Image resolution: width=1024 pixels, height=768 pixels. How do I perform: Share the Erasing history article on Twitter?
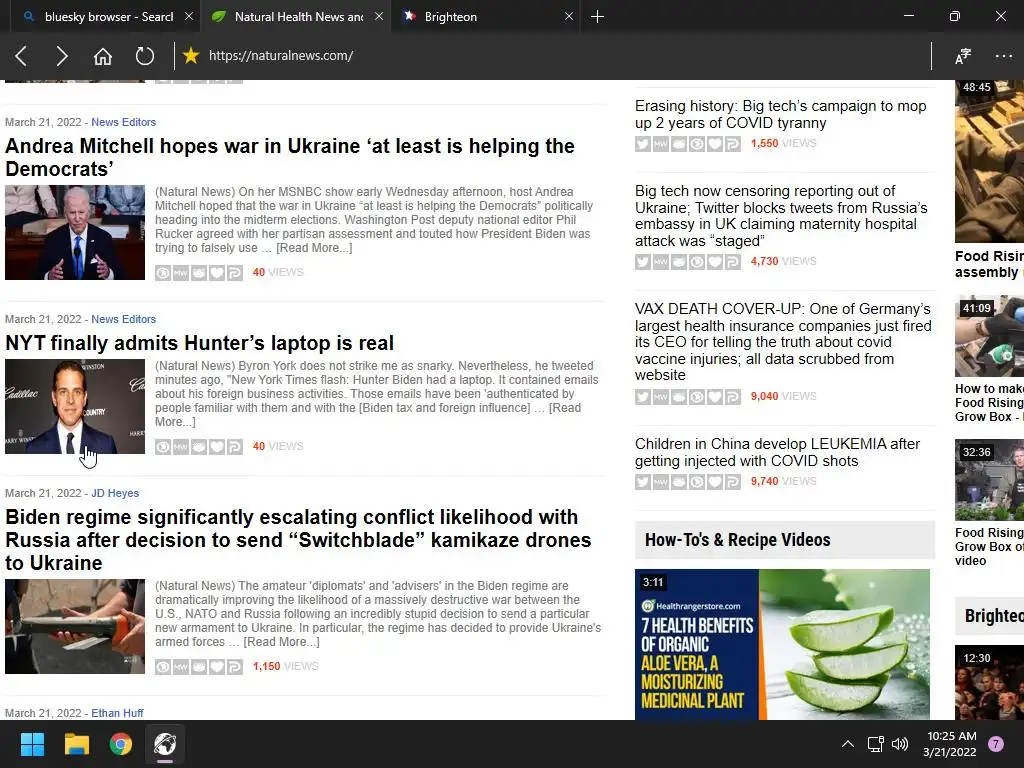[643, 144]
